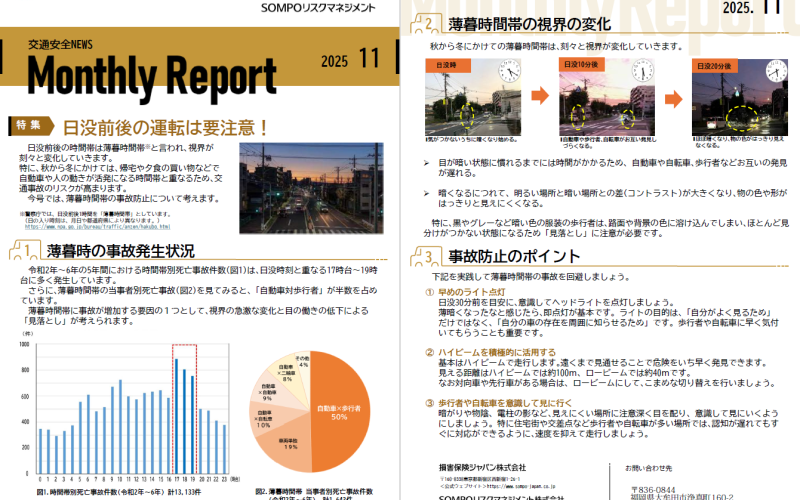
Task: Select the 日没時 sunset photo
Action: tap(471, 98)
